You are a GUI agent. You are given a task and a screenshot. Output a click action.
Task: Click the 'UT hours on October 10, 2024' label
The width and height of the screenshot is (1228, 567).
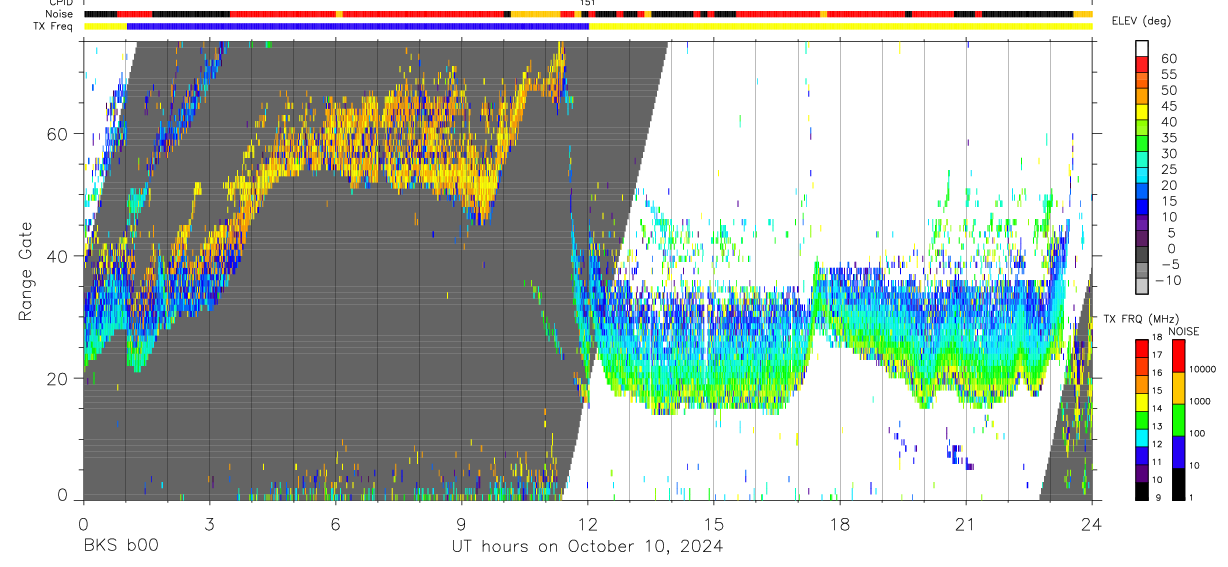coord(587,547)
